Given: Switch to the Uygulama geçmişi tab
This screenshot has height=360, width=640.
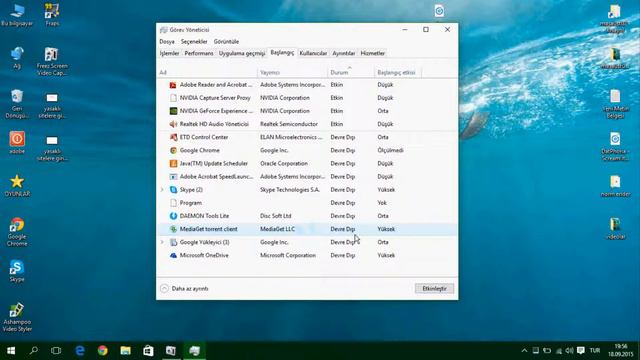Looking at the screenshot, I should click(x=242, y=53).
